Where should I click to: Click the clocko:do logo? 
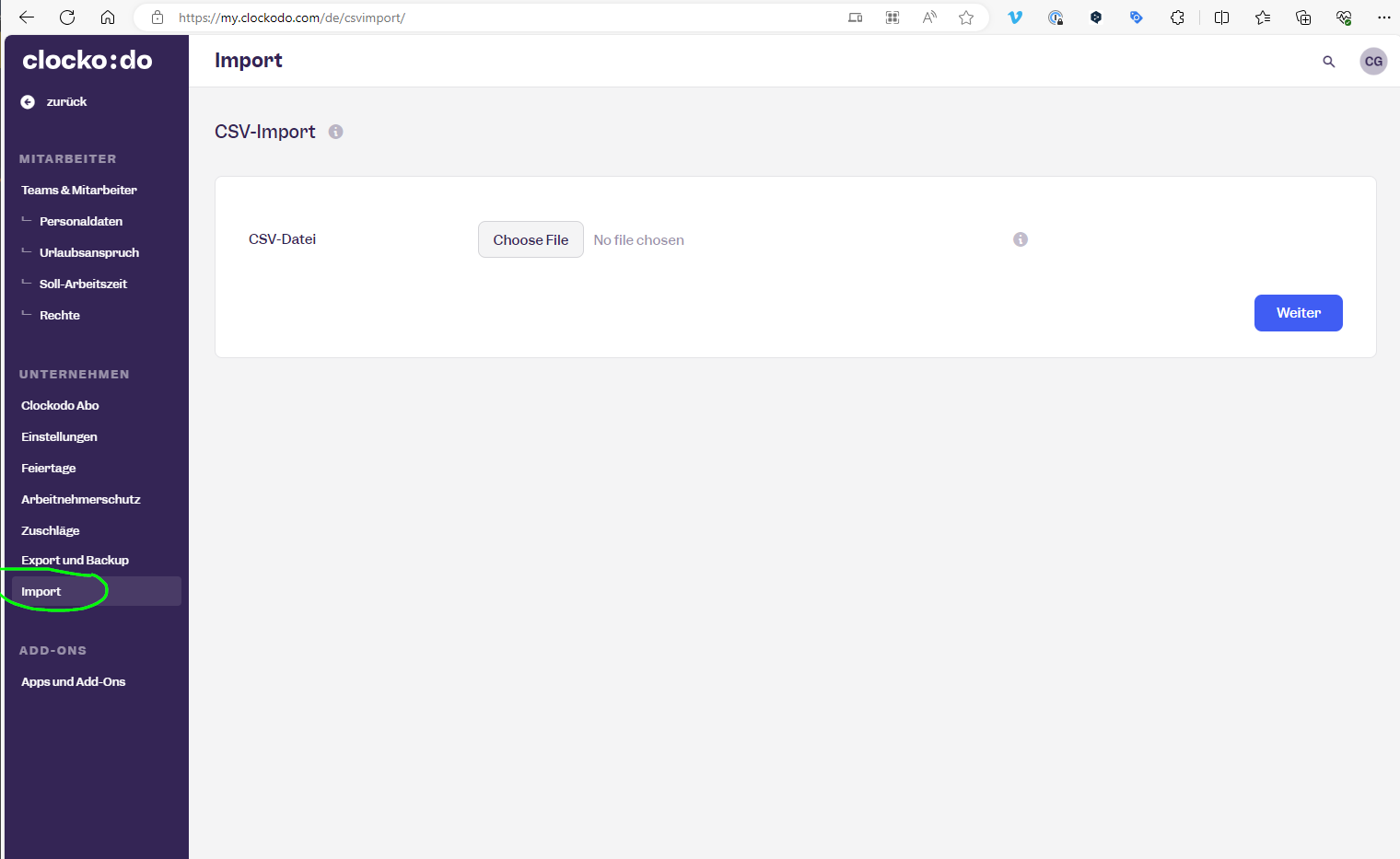point(87,60)
